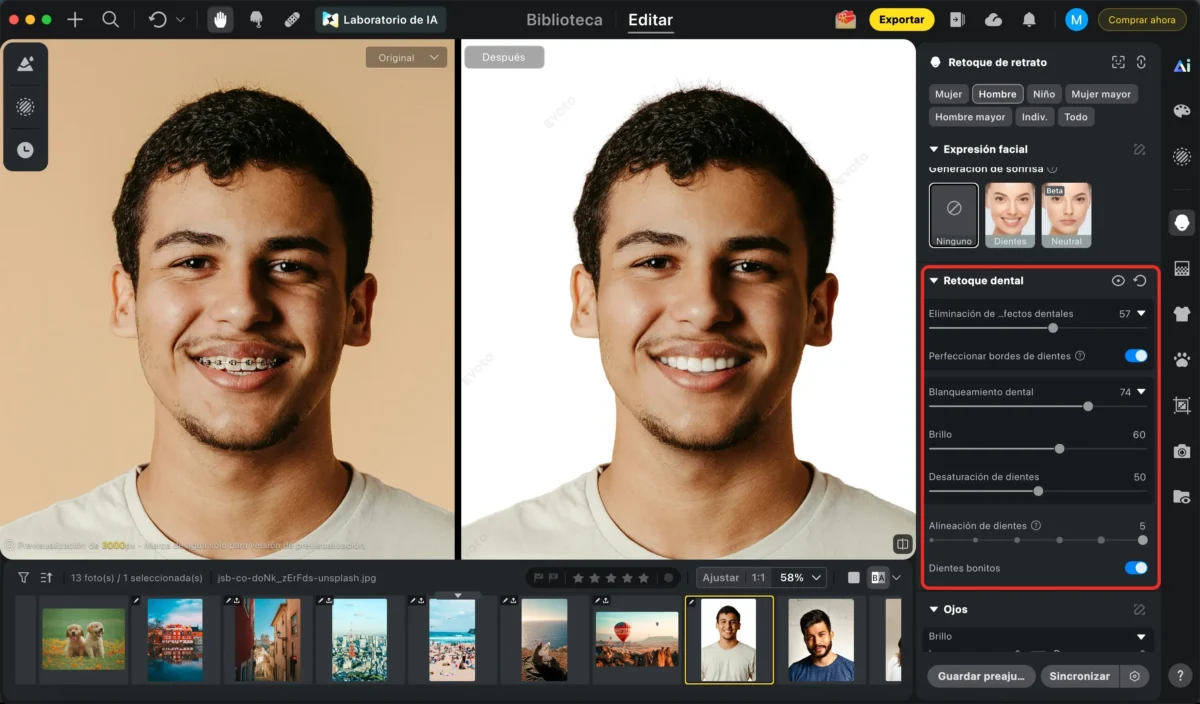The image size is (1200, 704).
Task: Reset the Retoque dental section
Action: pyautogui.click(x=1140, y=281)
